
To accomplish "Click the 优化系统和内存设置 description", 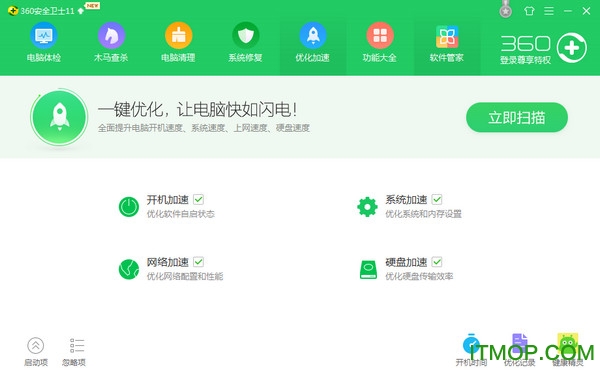I will tap(423, 214).
